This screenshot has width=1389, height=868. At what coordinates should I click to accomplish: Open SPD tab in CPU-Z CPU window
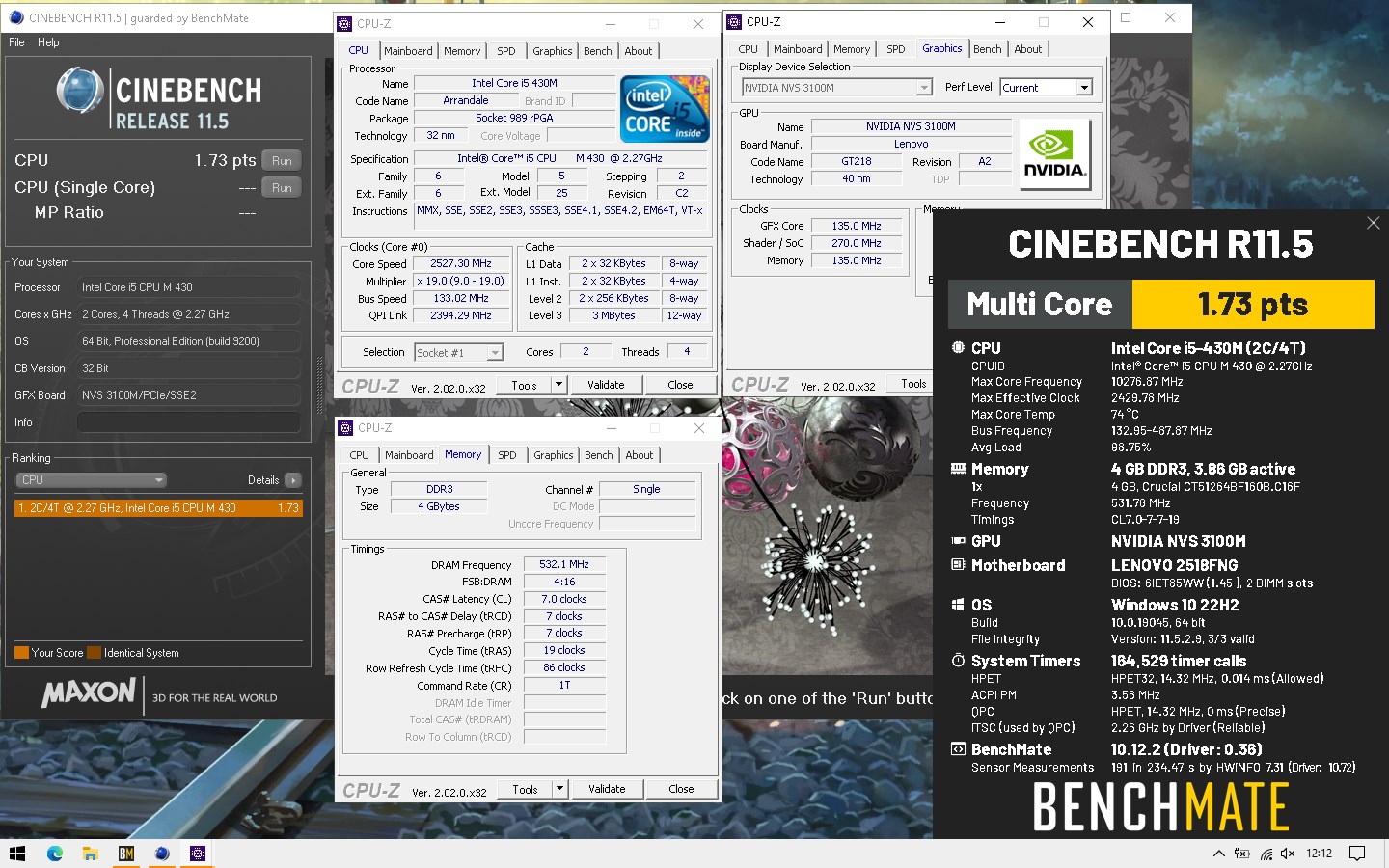(506, 51)
